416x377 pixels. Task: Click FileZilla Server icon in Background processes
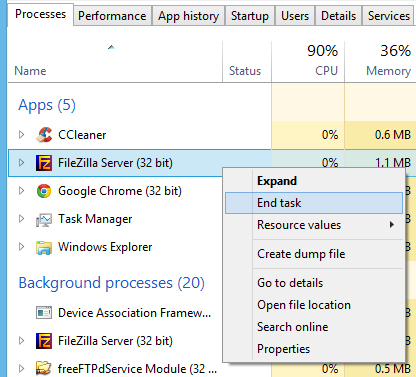[44, 341]
